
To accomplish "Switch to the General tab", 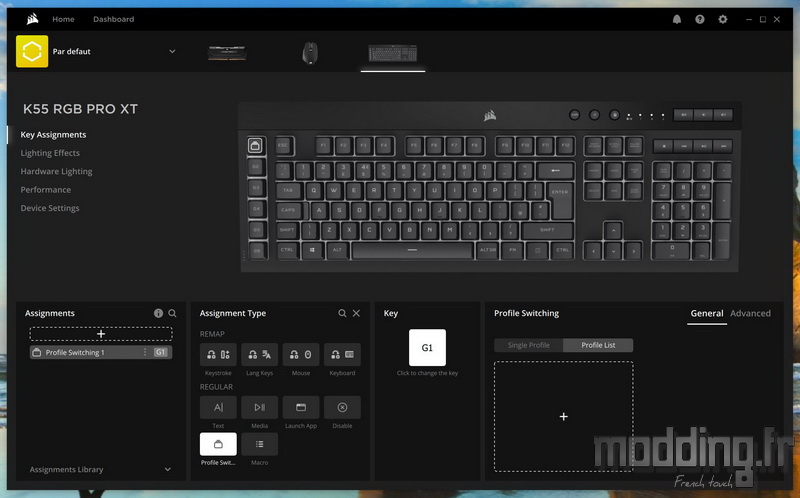I will pos(707,313).
